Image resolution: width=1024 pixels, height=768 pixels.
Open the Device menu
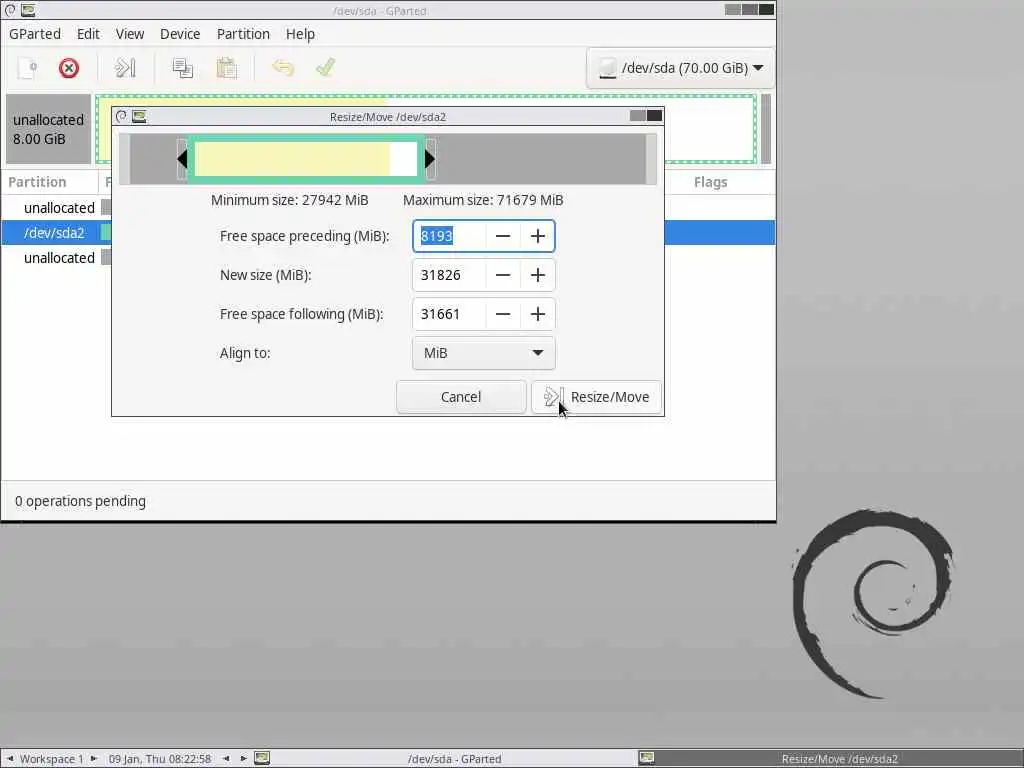pos(180,34)
